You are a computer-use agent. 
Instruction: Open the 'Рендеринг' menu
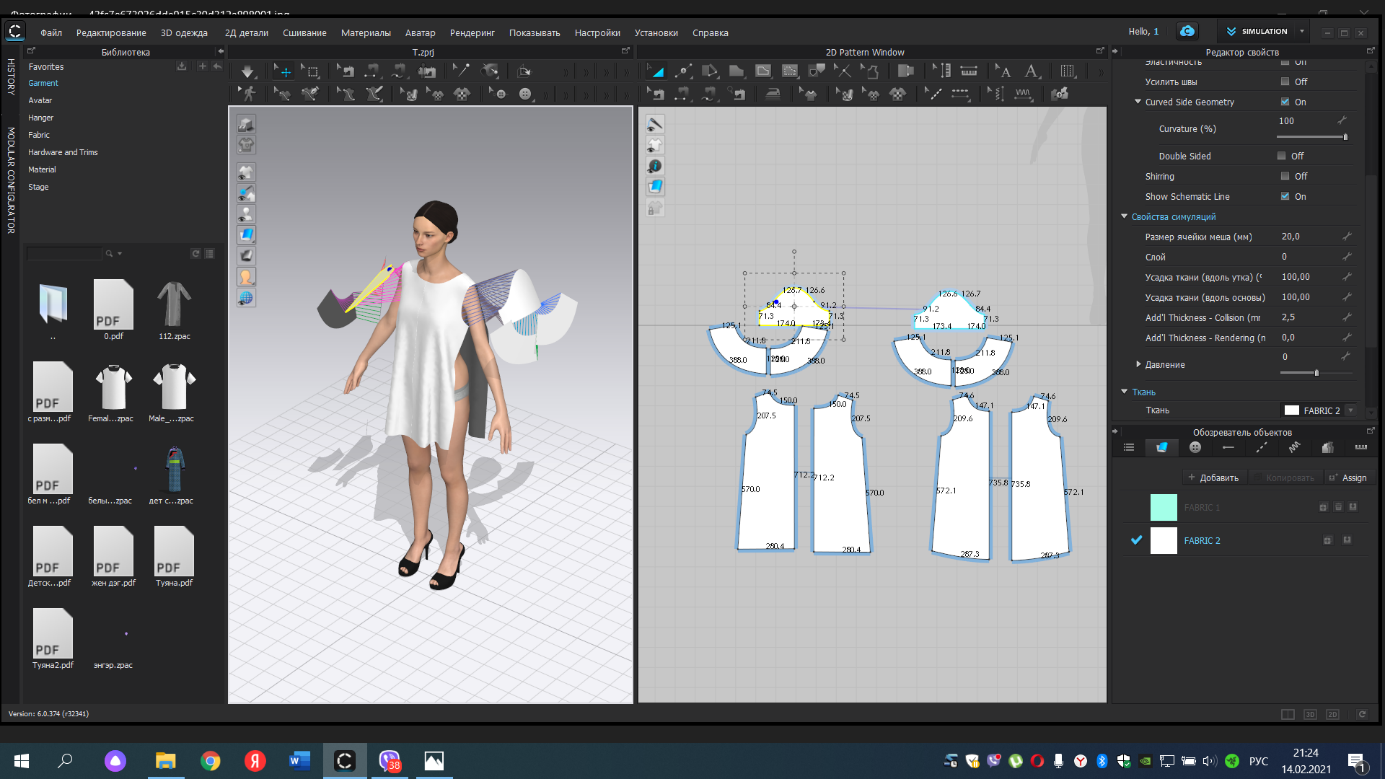click(472, 32)
